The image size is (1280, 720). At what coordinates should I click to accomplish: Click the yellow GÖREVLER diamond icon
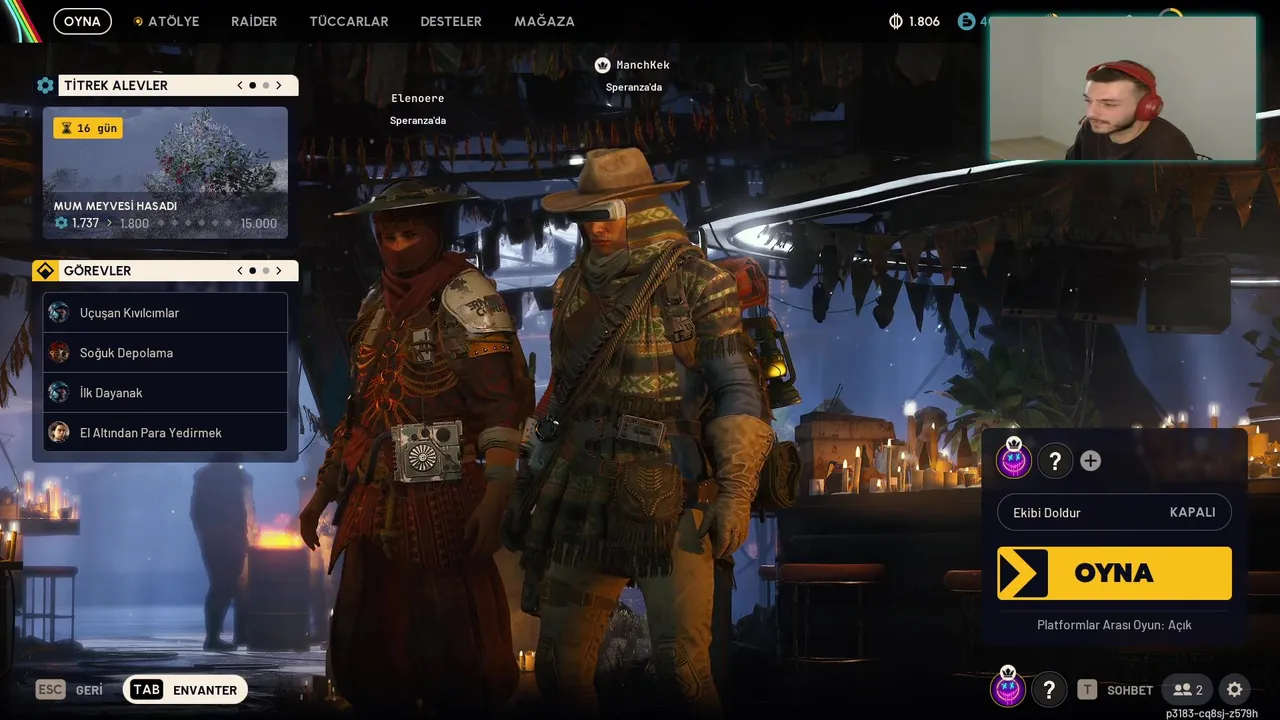pos(45,271)
